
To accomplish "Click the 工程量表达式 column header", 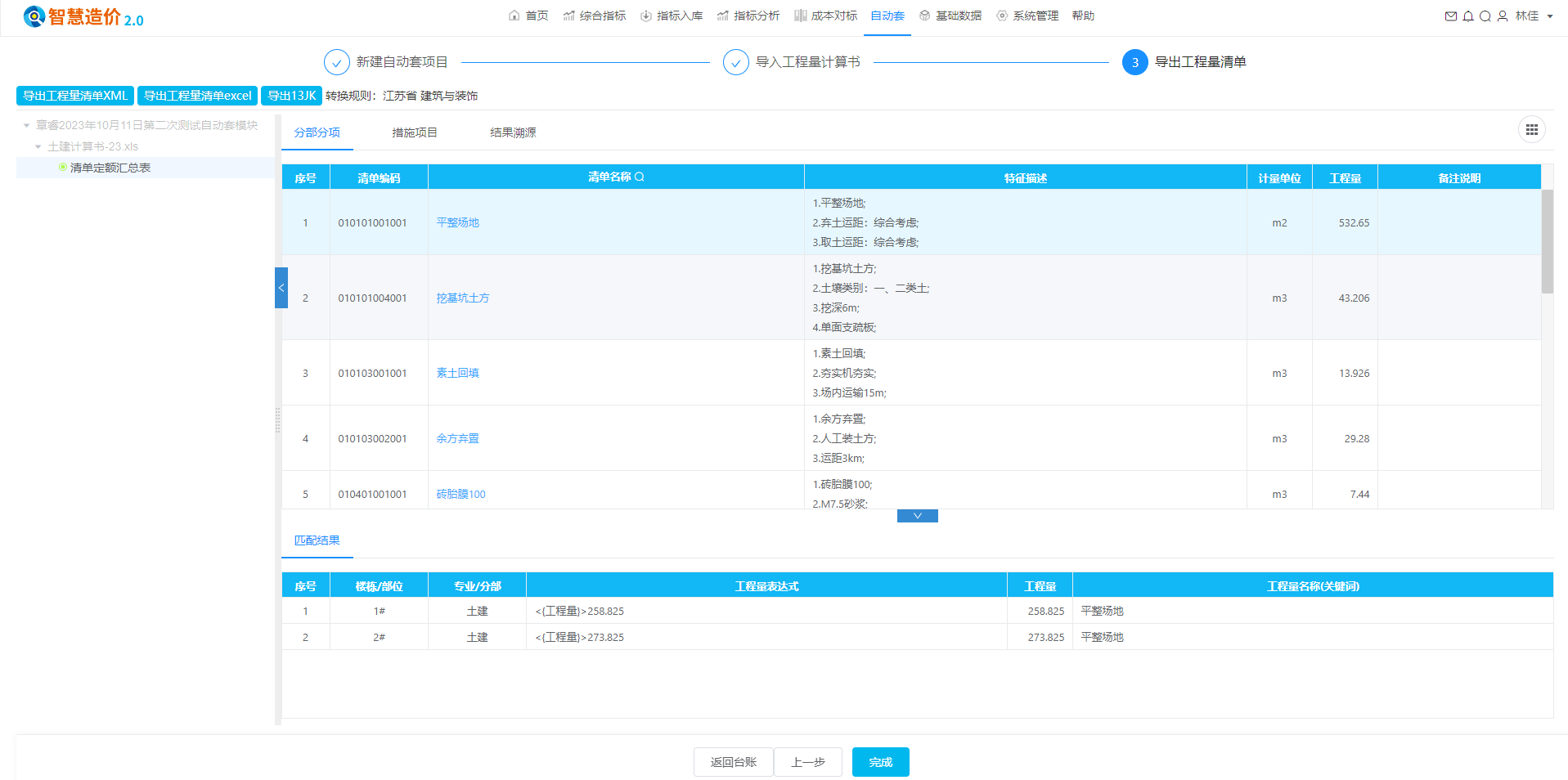I will [x=767, y=586].
